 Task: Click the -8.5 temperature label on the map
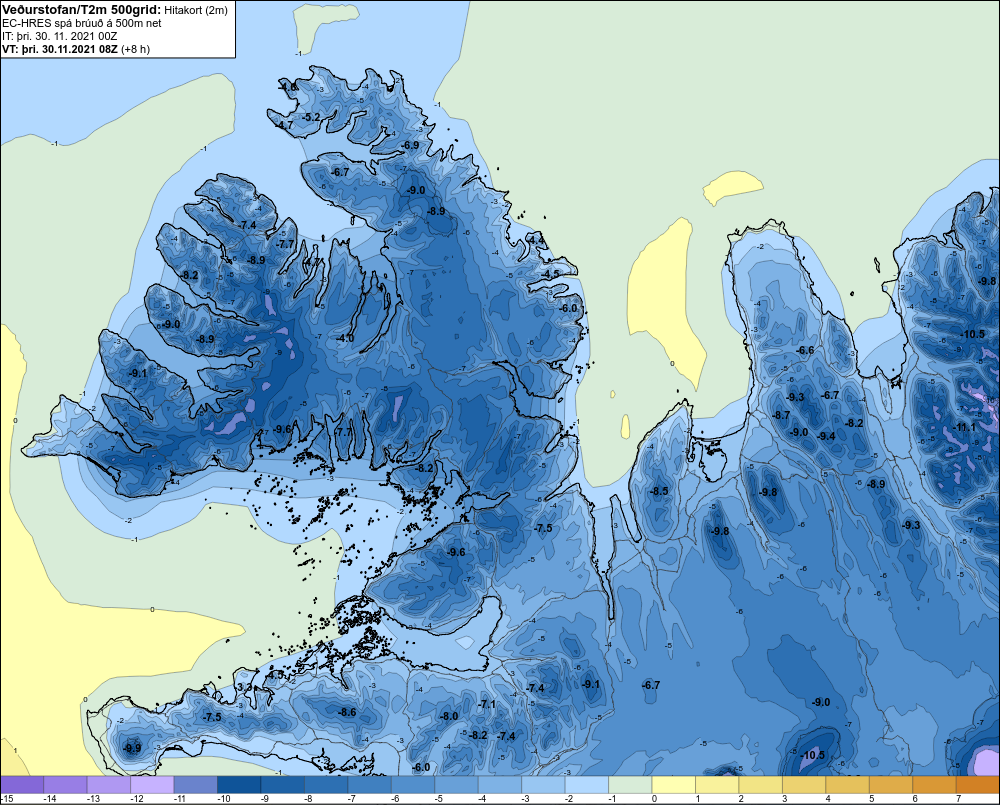coord(659,491)
